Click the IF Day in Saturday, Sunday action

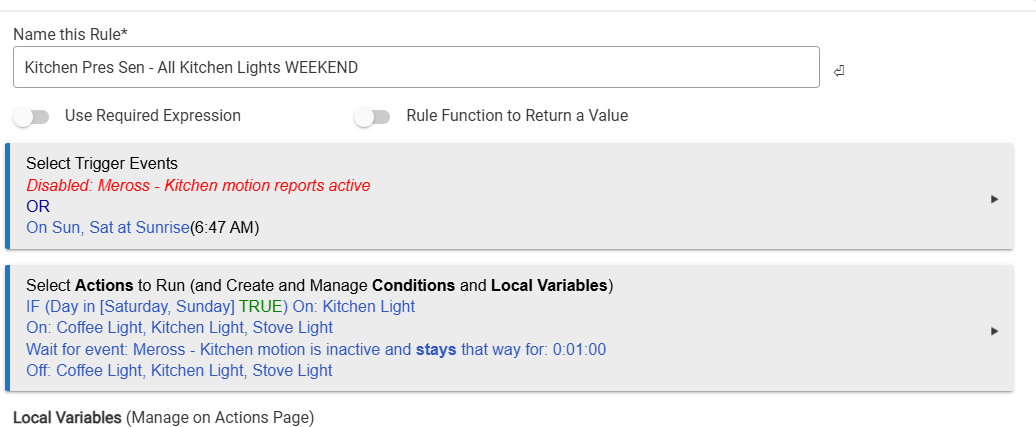pyautogui.click(x=130, y=306)
